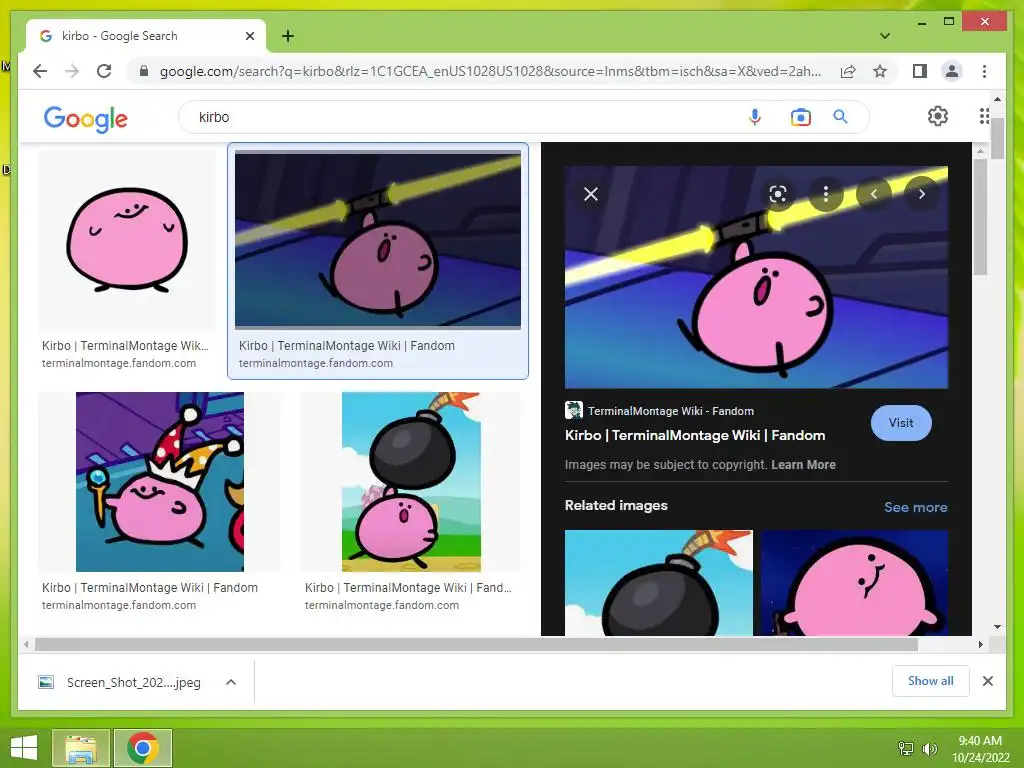Click the Visit button
The image size is (1024, 768).
click(x=901, y=423)
